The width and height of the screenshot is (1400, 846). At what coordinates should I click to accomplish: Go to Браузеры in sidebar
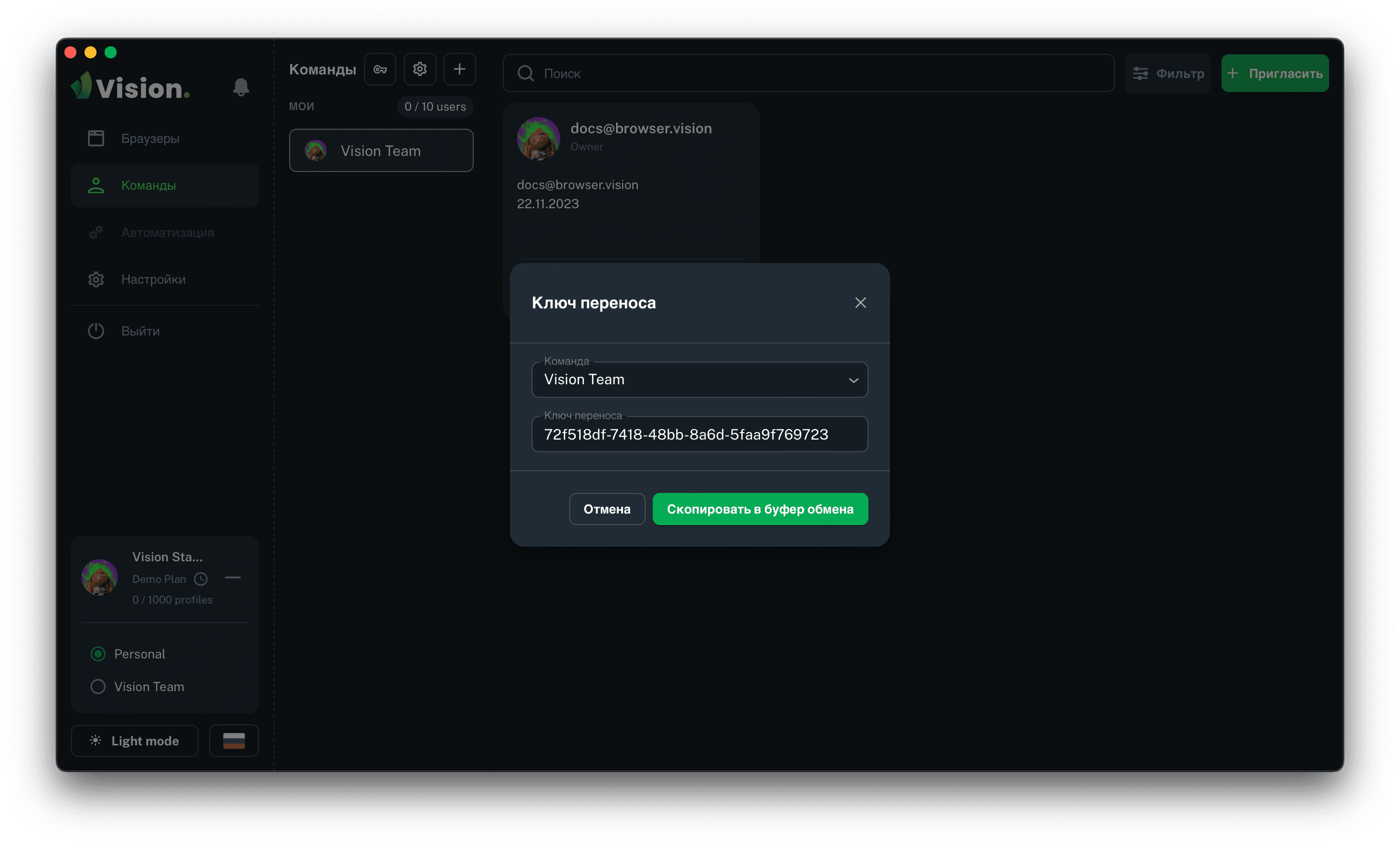150,139
